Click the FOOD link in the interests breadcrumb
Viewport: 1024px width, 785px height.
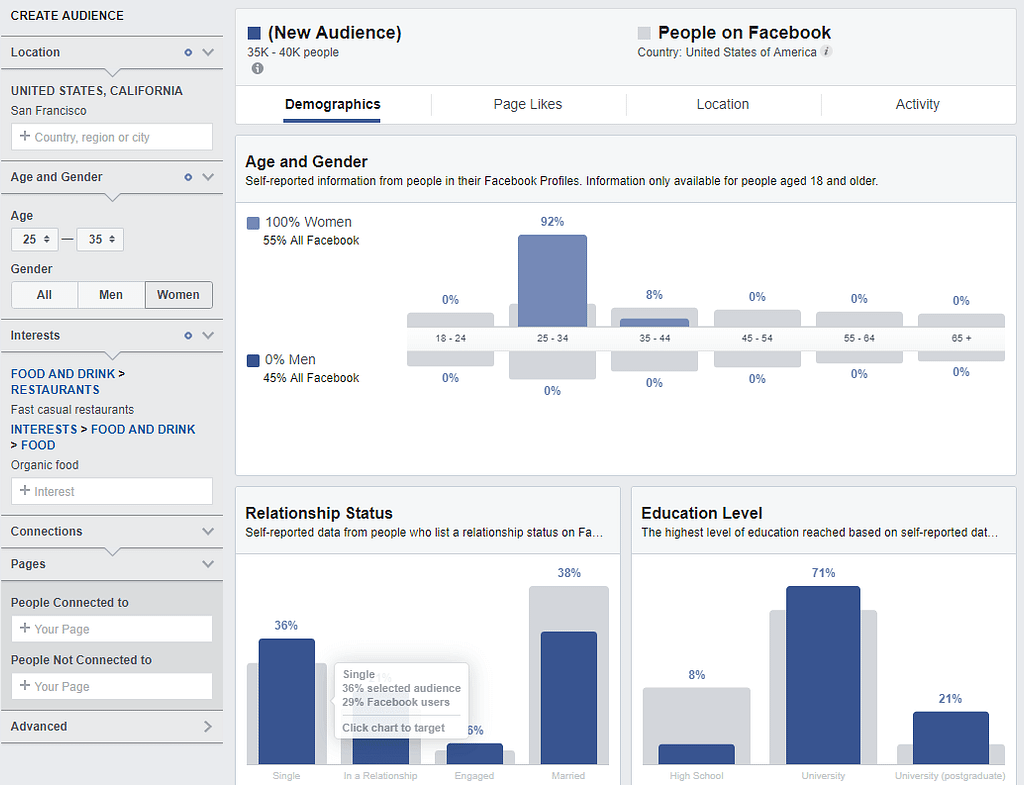38,445
